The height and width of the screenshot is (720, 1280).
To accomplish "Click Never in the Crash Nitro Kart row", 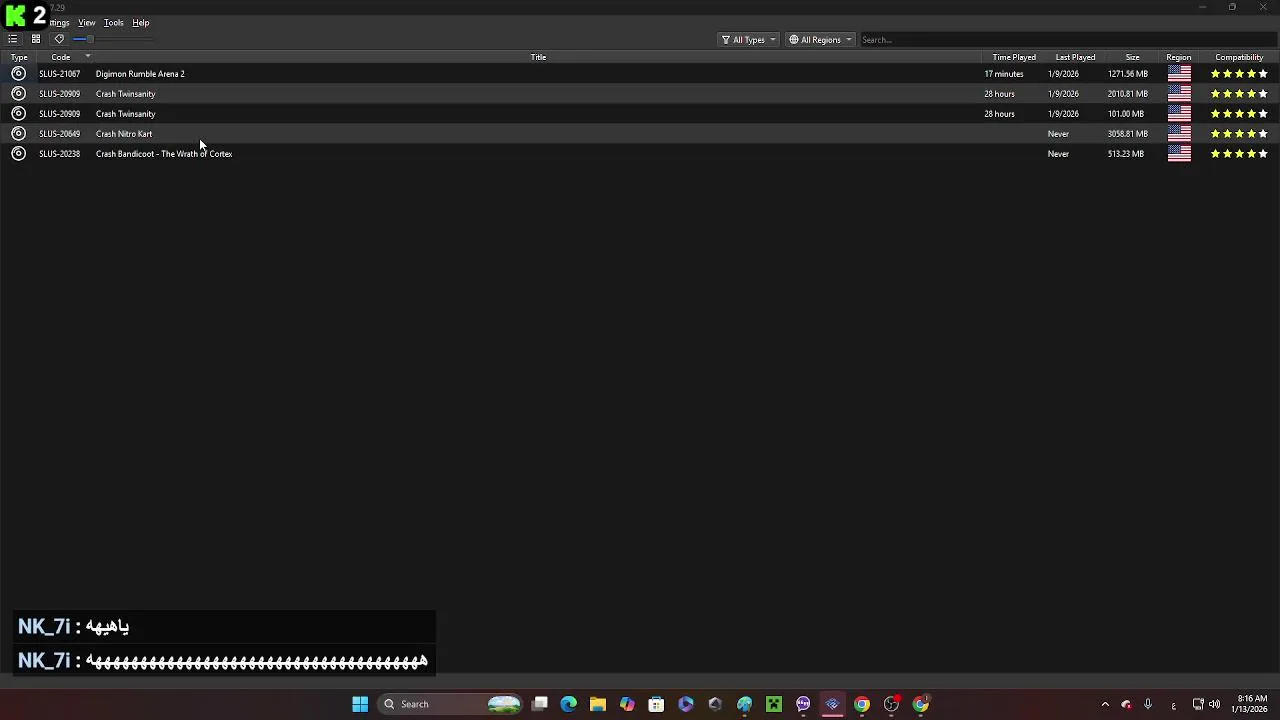I will (1058, 134).
